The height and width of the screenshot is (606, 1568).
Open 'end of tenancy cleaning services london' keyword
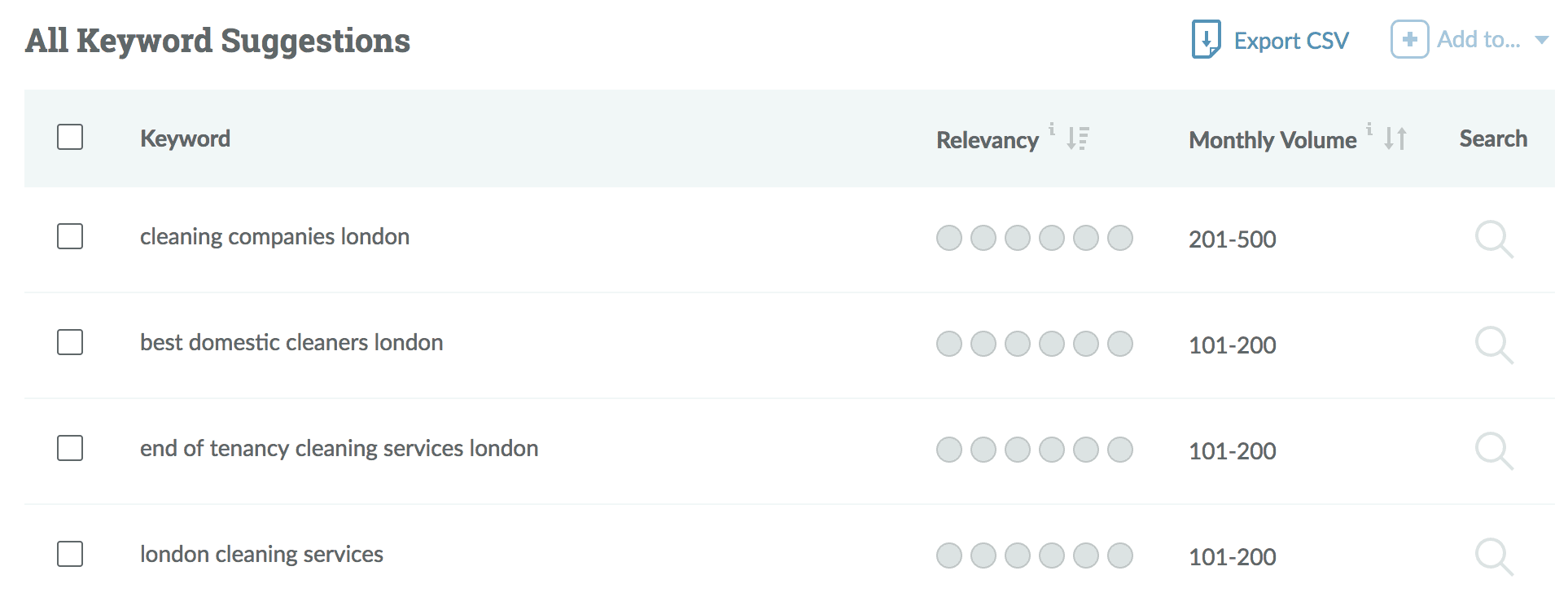[339, 448]
